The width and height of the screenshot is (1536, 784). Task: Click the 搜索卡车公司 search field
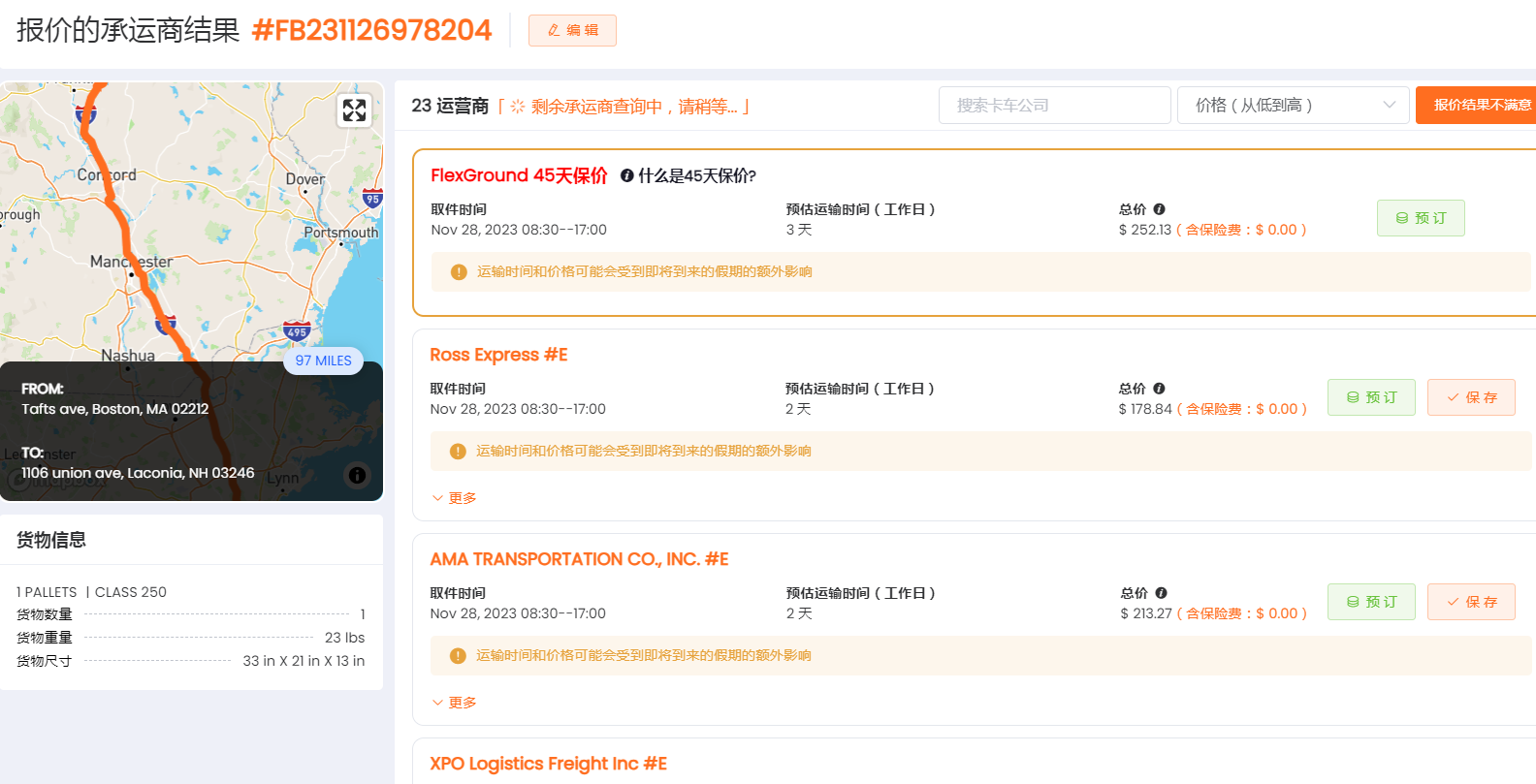pos(1054,106)
